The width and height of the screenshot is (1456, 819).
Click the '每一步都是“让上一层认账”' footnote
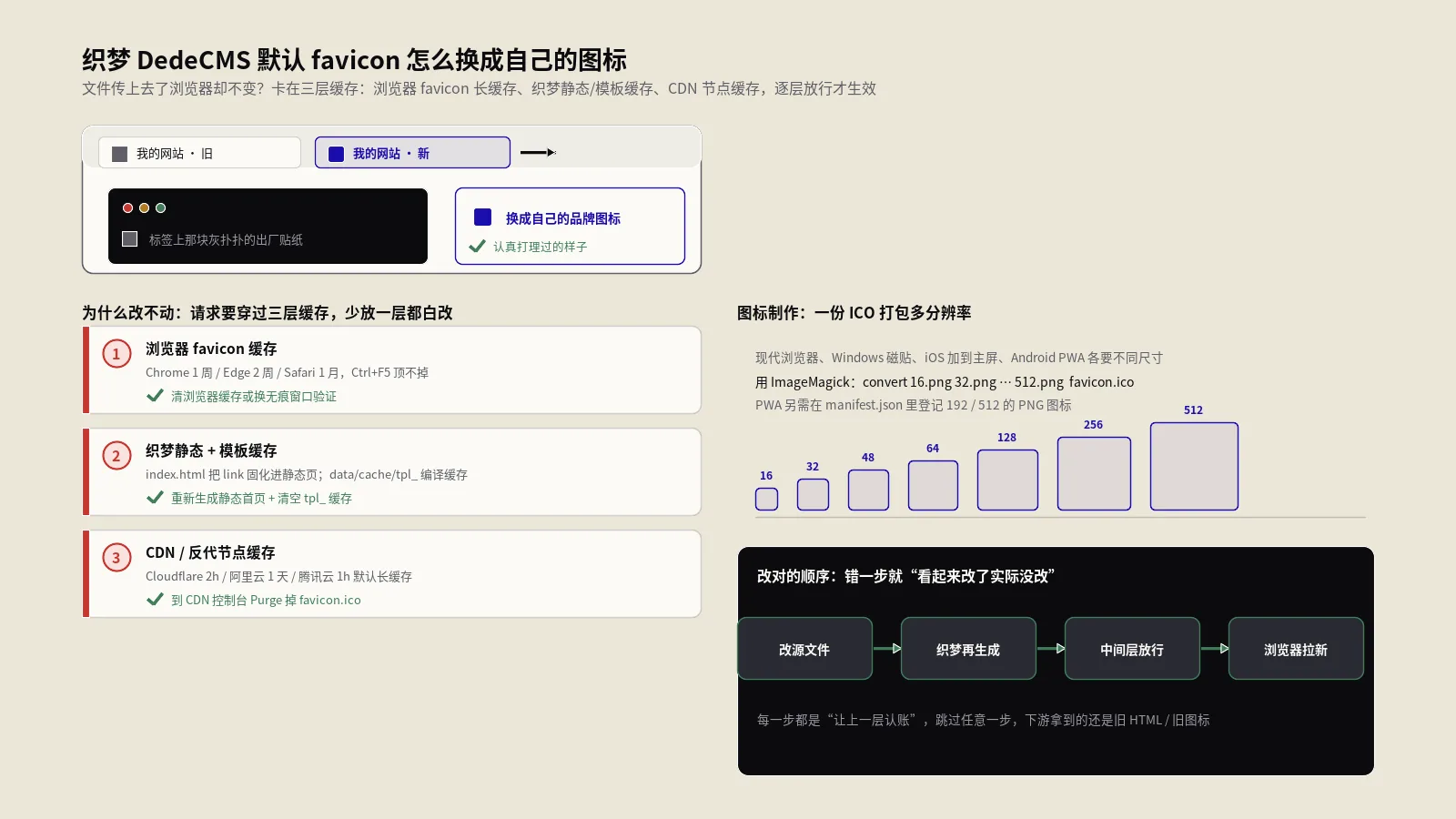pyautogui.click(x=984, y=720)
